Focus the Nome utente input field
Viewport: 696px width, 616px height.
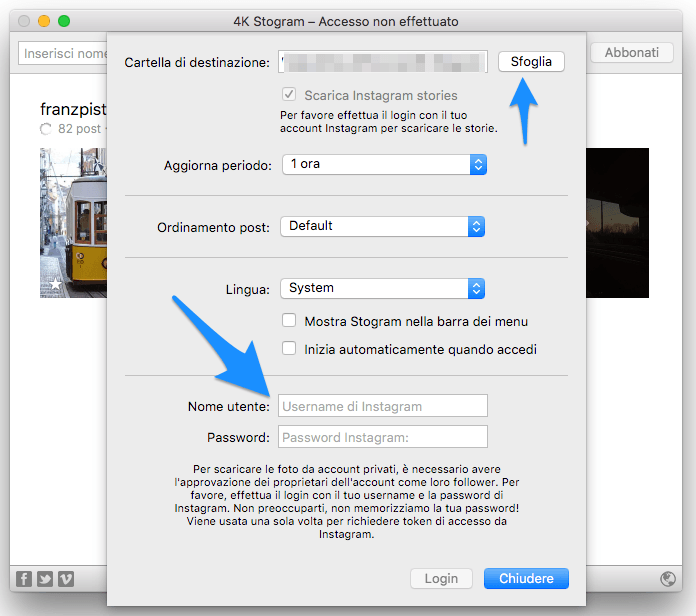click(x=383, y=406)
